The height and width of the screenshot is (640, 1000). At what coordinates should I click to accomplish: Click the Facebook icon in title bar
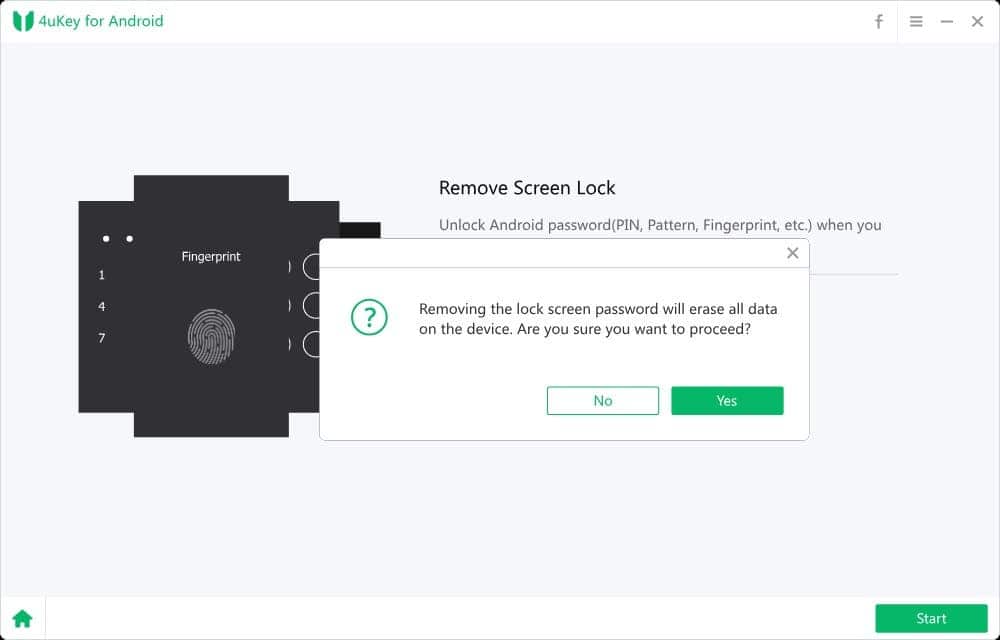pos(879,21)
